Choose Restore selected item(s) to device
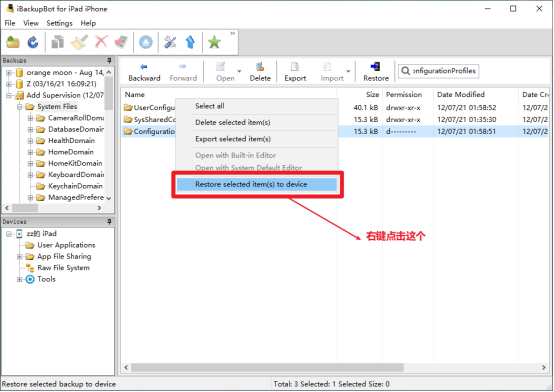This screenshot has height=392, width=554. pyautogui.click(x=256, y=185)
